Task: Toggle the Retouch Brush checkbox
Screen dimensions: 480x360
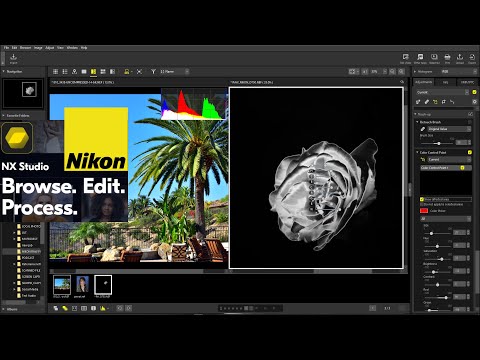Action: click(470, 122)
